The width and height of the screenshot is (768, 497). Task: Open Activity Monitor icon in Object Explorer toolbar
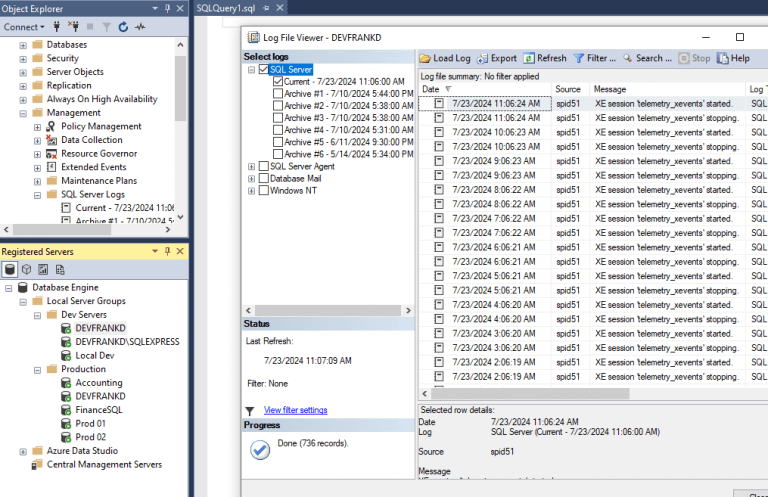[140, 27]
